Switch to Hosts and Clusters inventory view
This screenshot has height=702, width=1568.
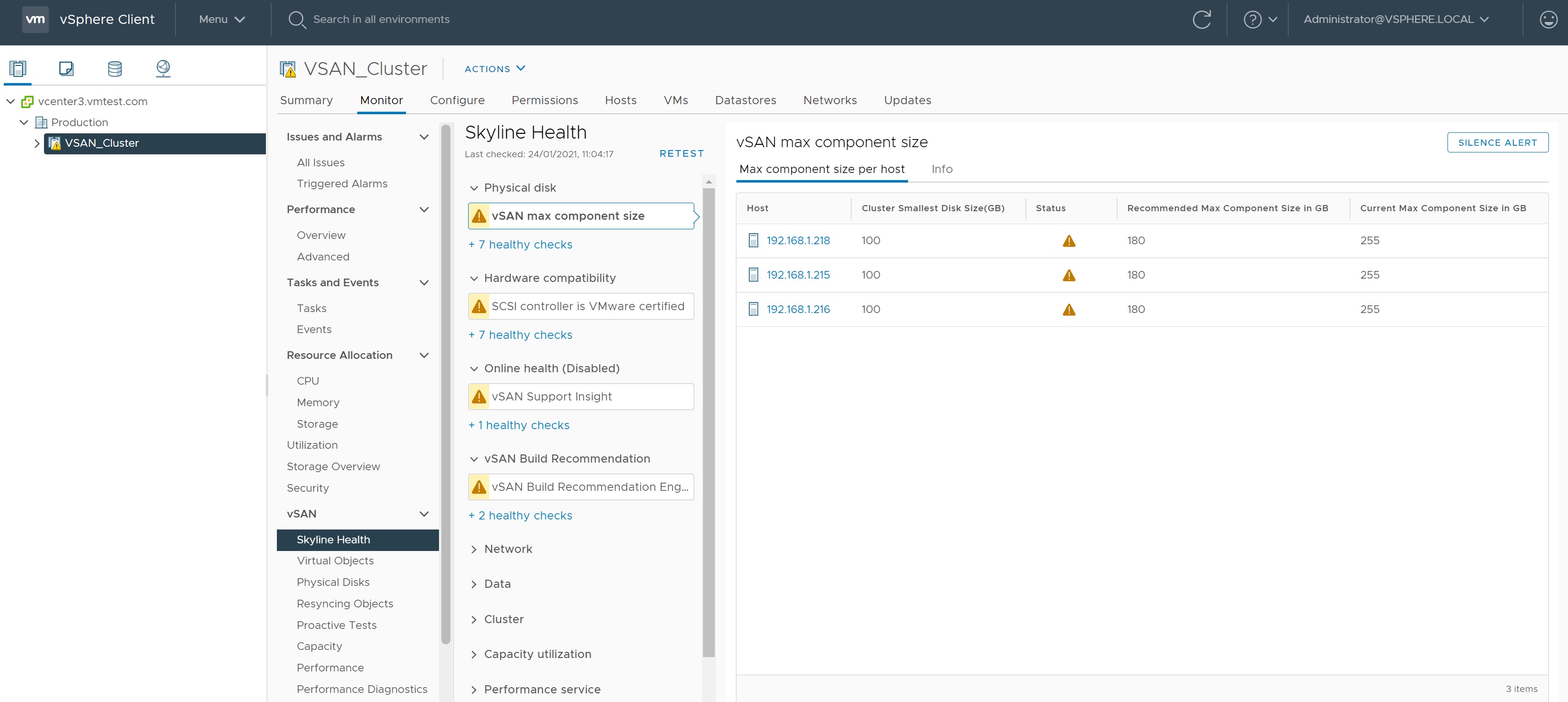pos(18,68)
